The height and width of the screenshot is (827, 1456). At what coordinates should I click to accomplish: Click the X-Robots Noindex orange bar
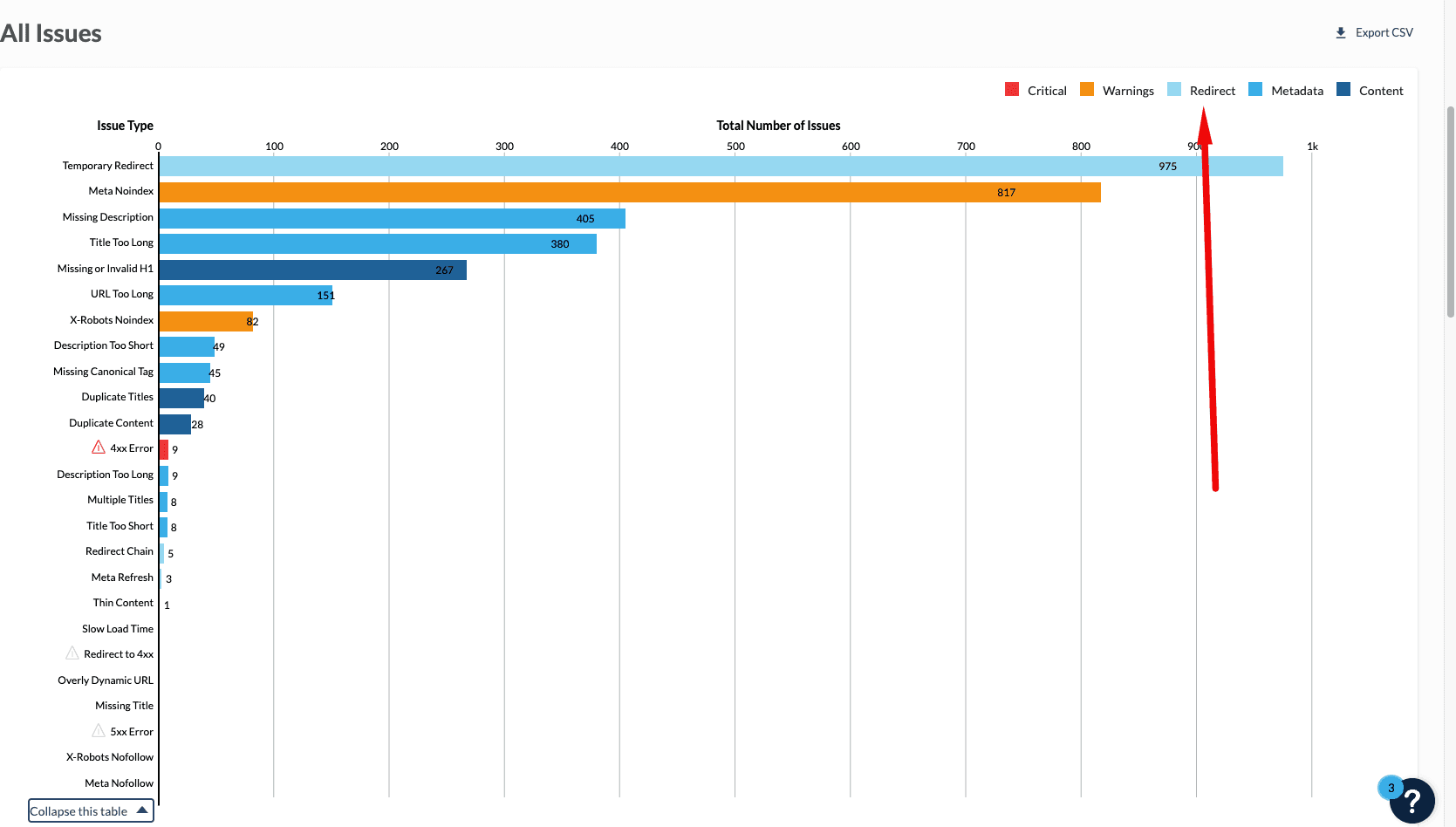pos(206,321)
